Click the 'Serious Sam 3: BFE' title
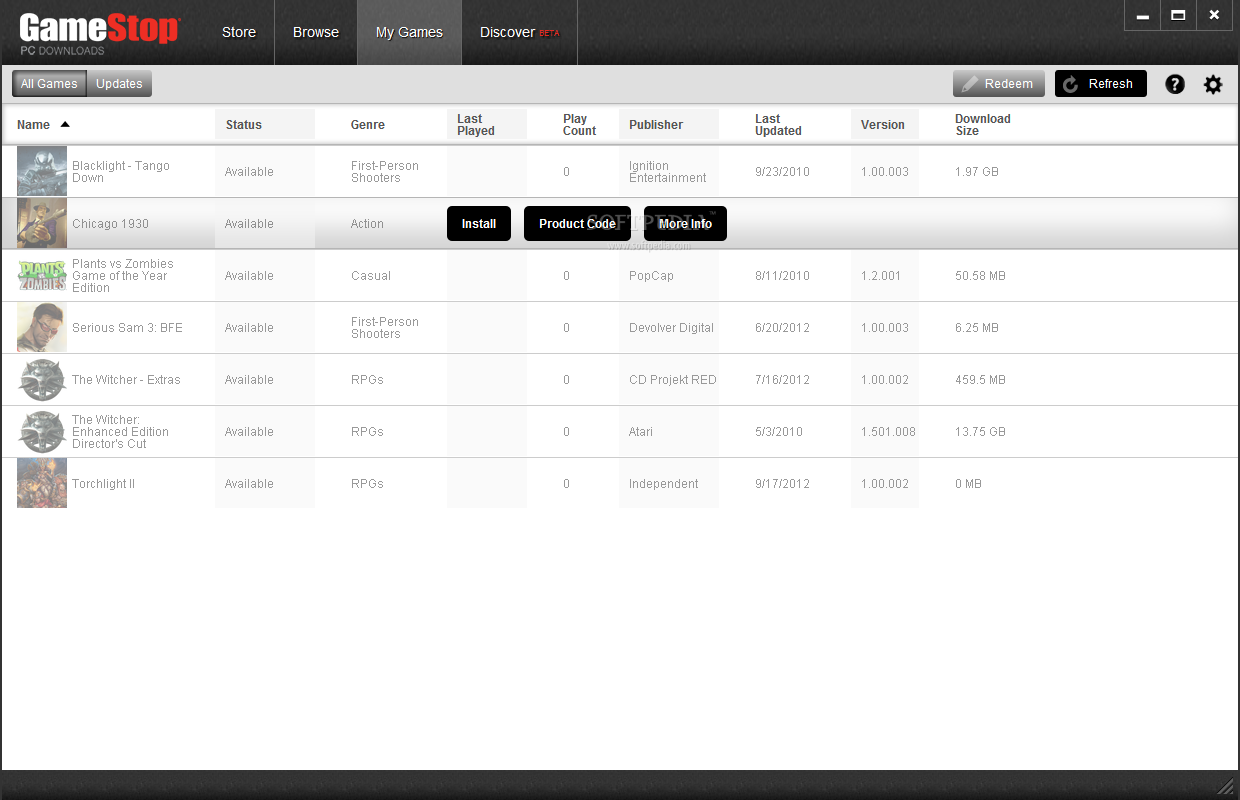This screenshot has width=1240, height=800. (x=127, y=328)
